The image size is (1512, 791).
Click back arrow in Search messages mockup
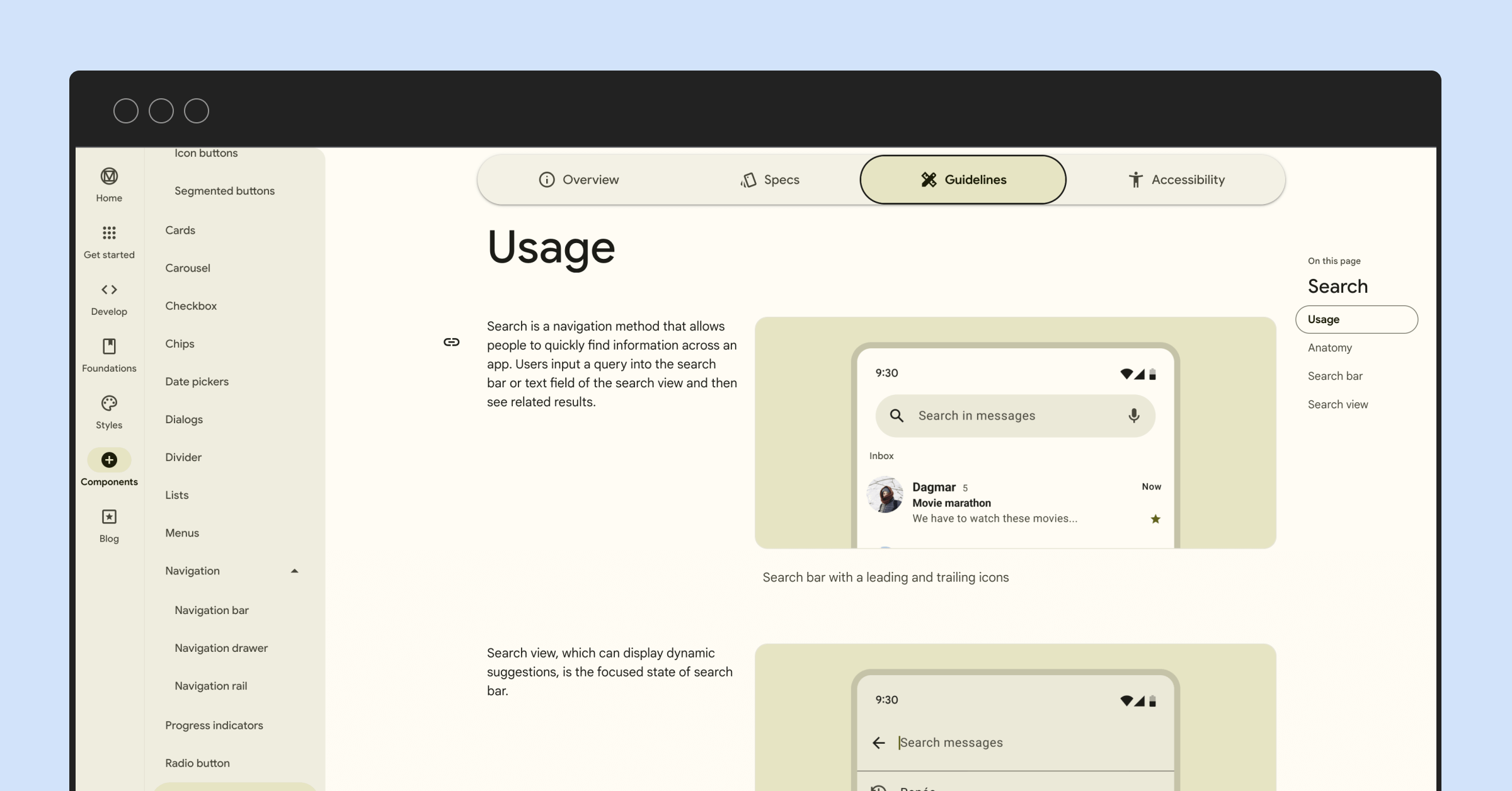879,743
